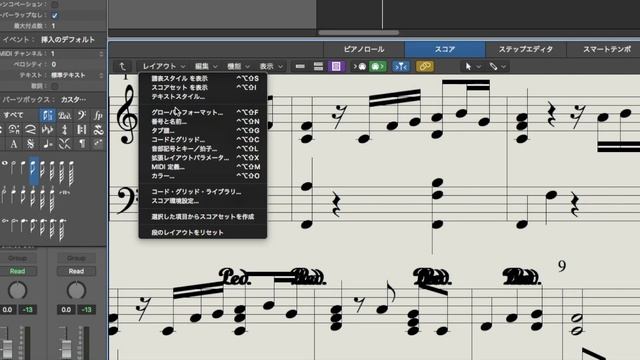Choose 音部記号とキー/拍子... menu item
The height and width of the screenshot is (360, 640).
[203, 149]
